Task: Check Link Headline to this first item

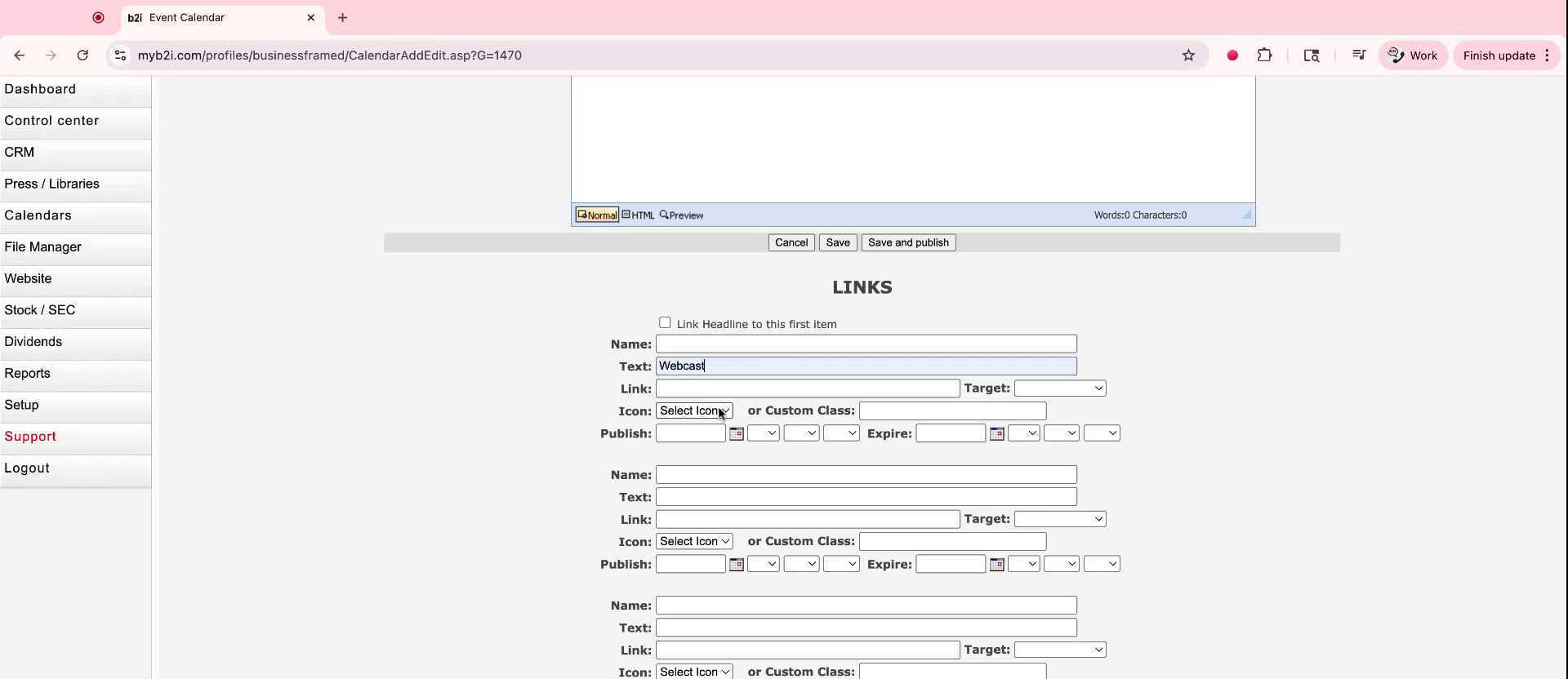Action: coord(665,322)
